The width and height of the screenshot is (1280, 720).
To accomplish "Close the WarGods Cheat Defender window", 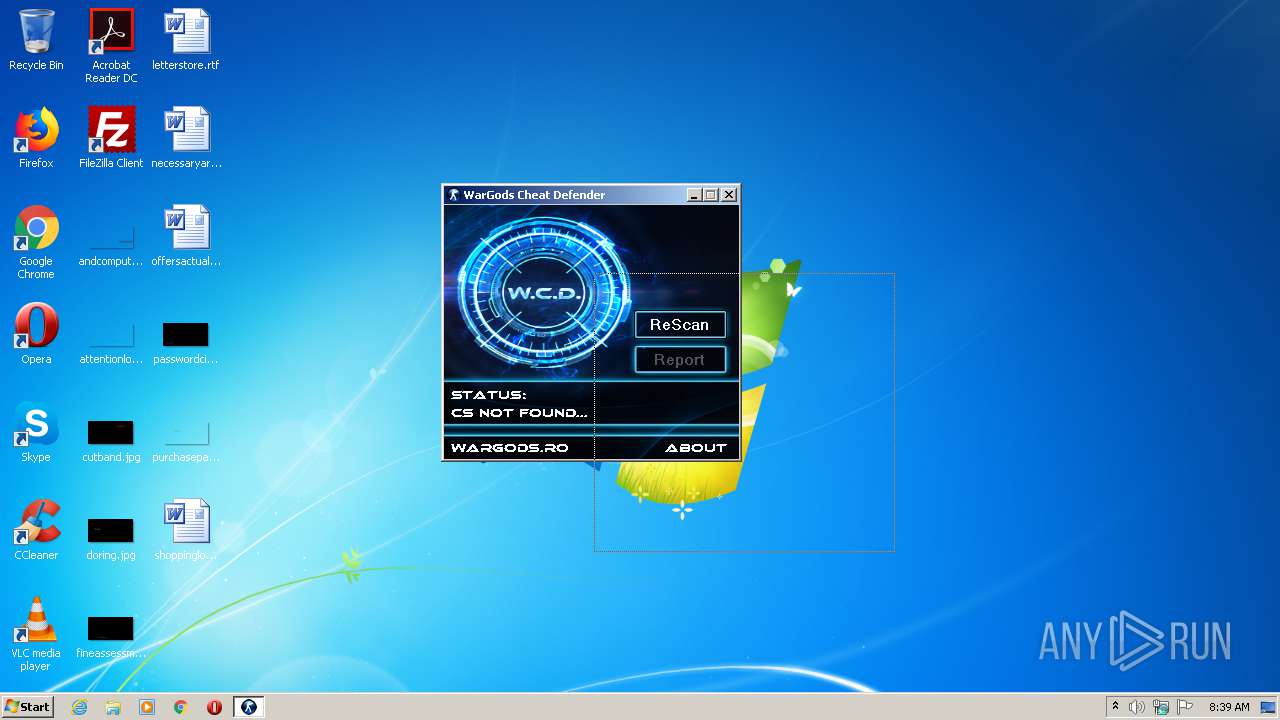I will point(729,195).
